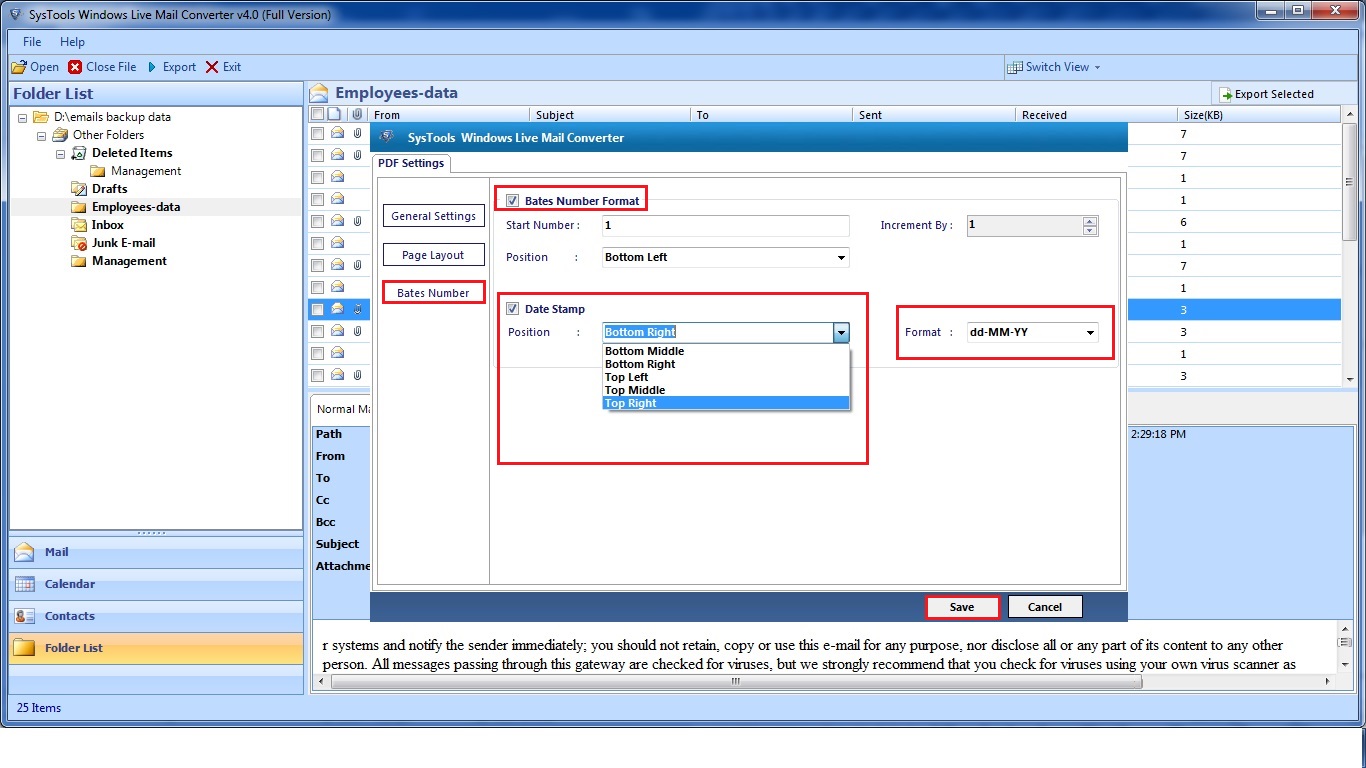
Task: Click the Junk E-mail folder icon
Action: point(79,243)
